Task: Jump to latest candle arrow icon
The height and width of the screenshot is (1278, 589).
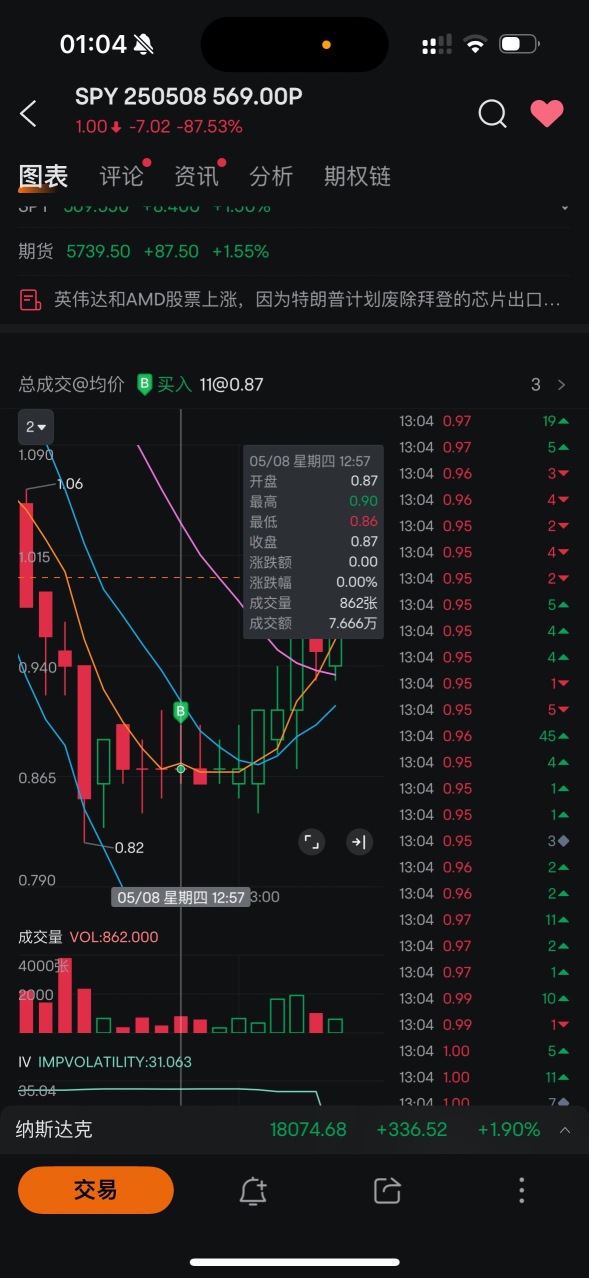Action: click(359, 842)
